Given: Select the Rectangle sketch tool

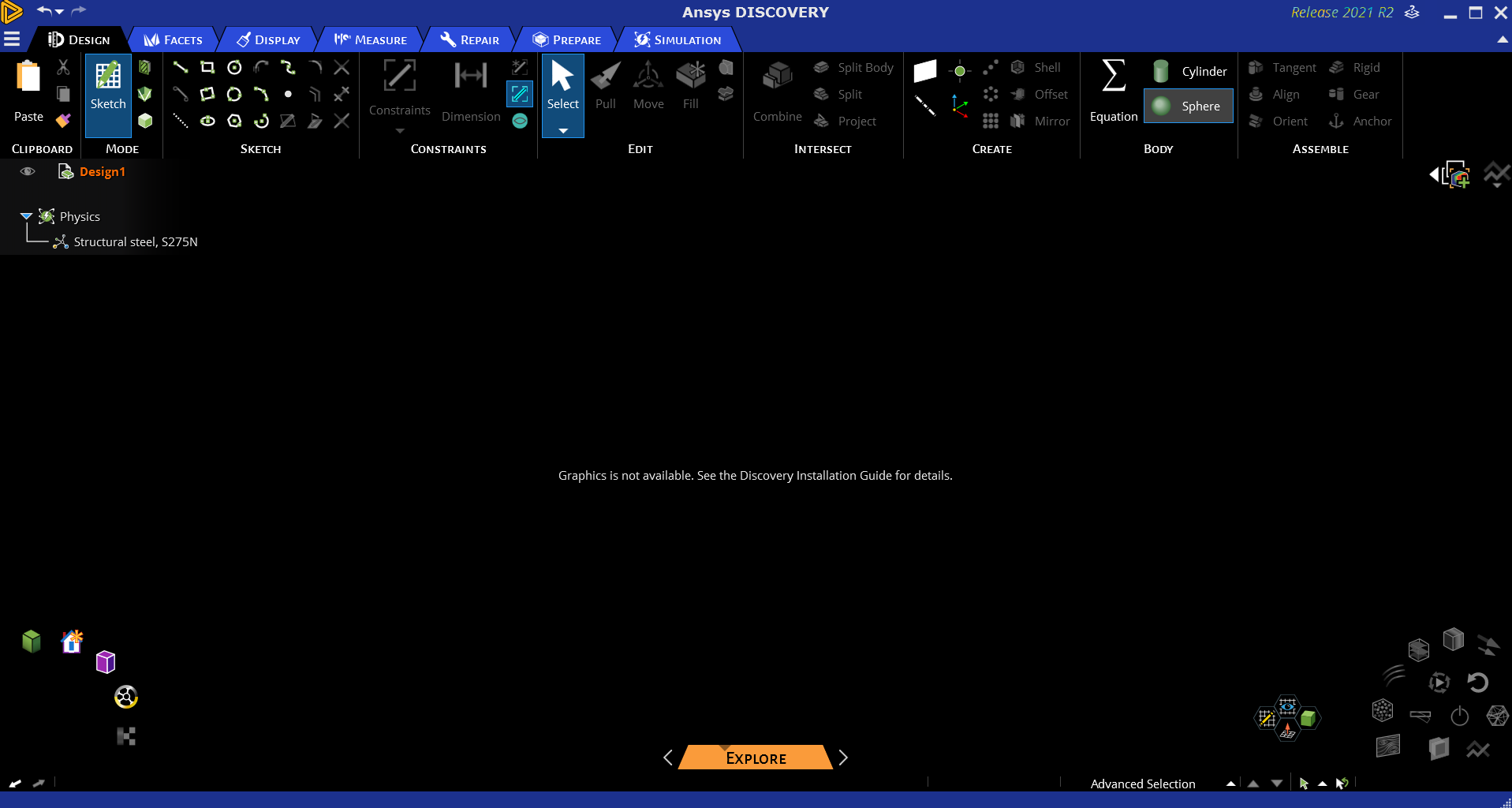Looking at the screenshot, I should coord(207,67).
